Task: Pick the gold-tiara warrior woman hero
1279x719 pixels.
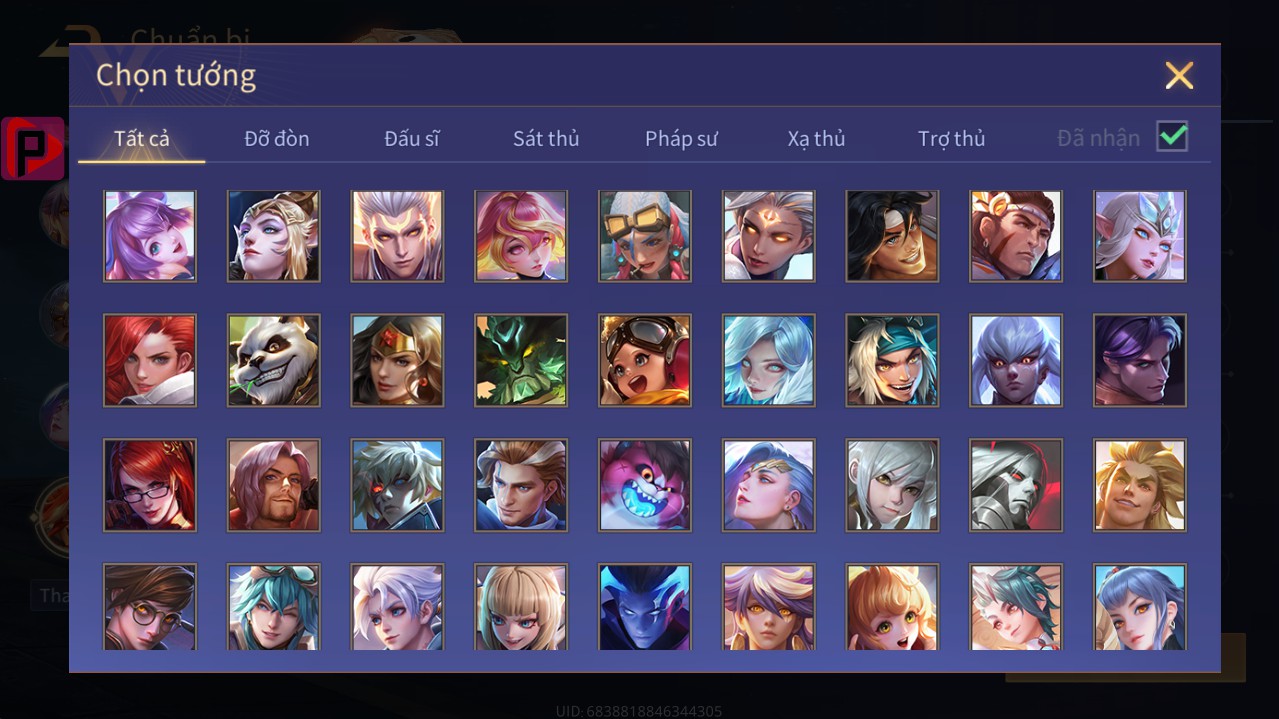Action: point(397,360)
